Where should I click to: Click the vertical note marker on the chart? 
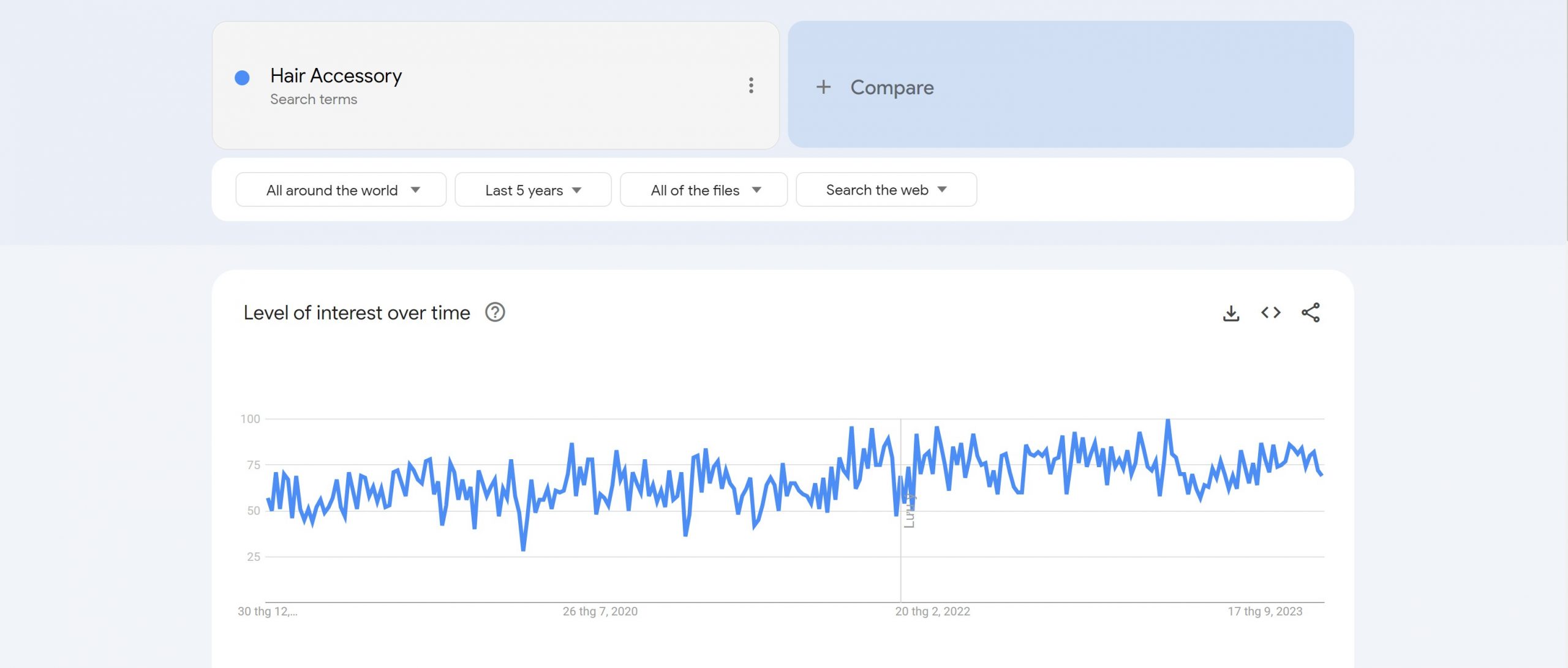pyautogui.click(x=910, y=510)
